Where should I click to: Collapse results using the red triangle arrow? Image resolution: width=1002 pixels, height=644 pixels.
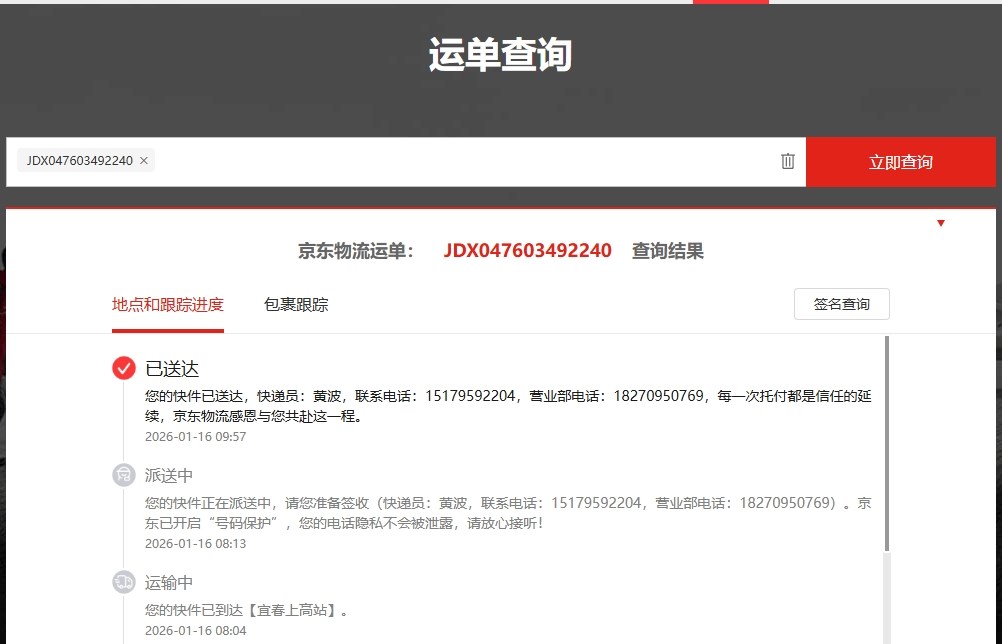click(941, 223)
